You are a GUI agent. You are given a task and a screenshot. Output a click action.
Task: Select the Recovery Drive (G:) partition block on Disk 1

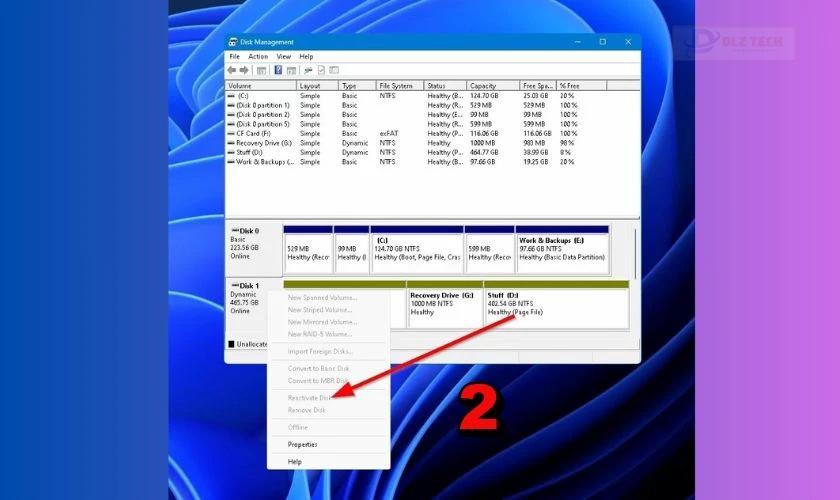tap(445, 304)
